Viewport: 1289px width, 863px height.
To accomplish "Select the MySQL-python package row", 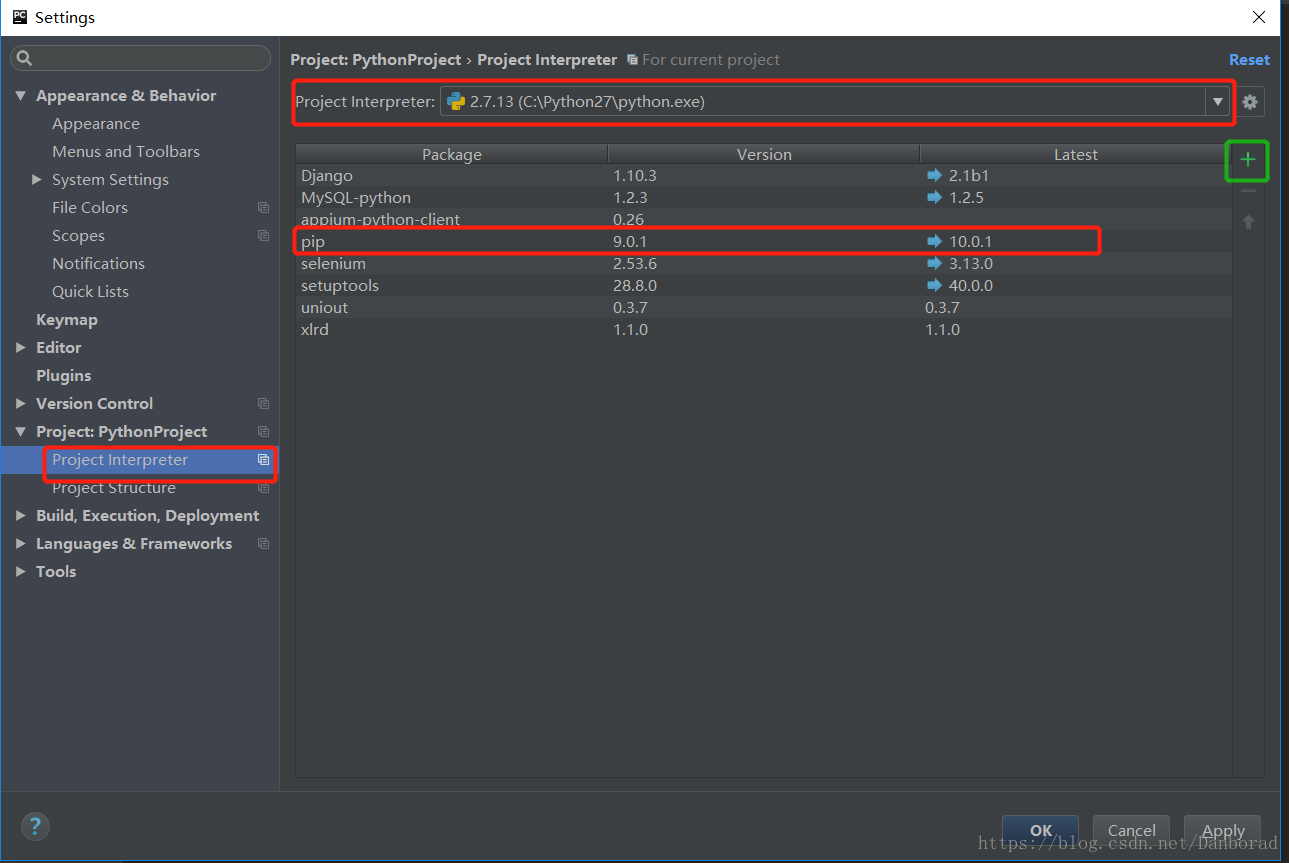I will 764,197.
